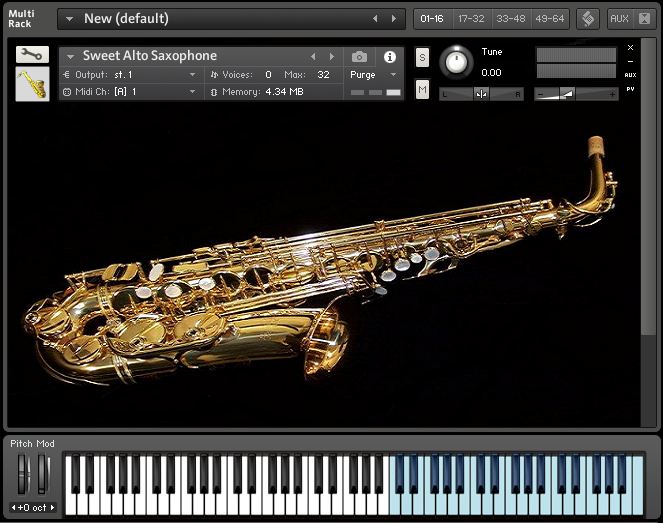
Task: Load previous multi with the header left arrow
Action: click(x=375, y=19)
